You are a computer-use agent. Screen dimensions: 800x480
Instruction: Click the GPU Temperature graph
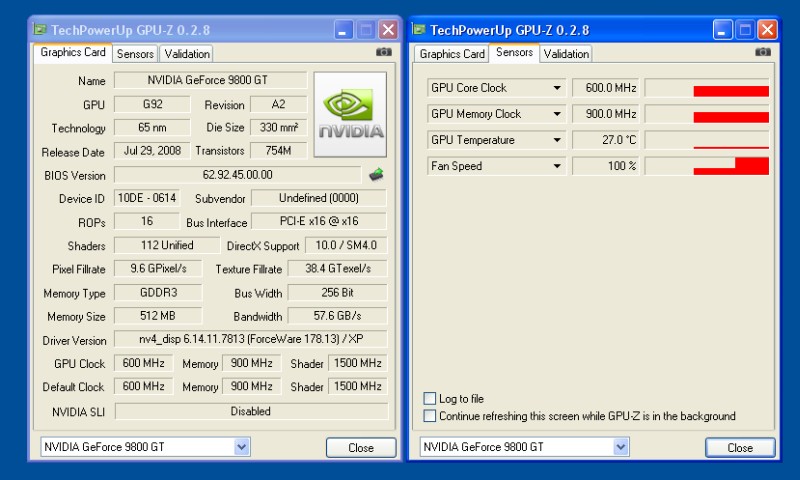click(707, 140)
